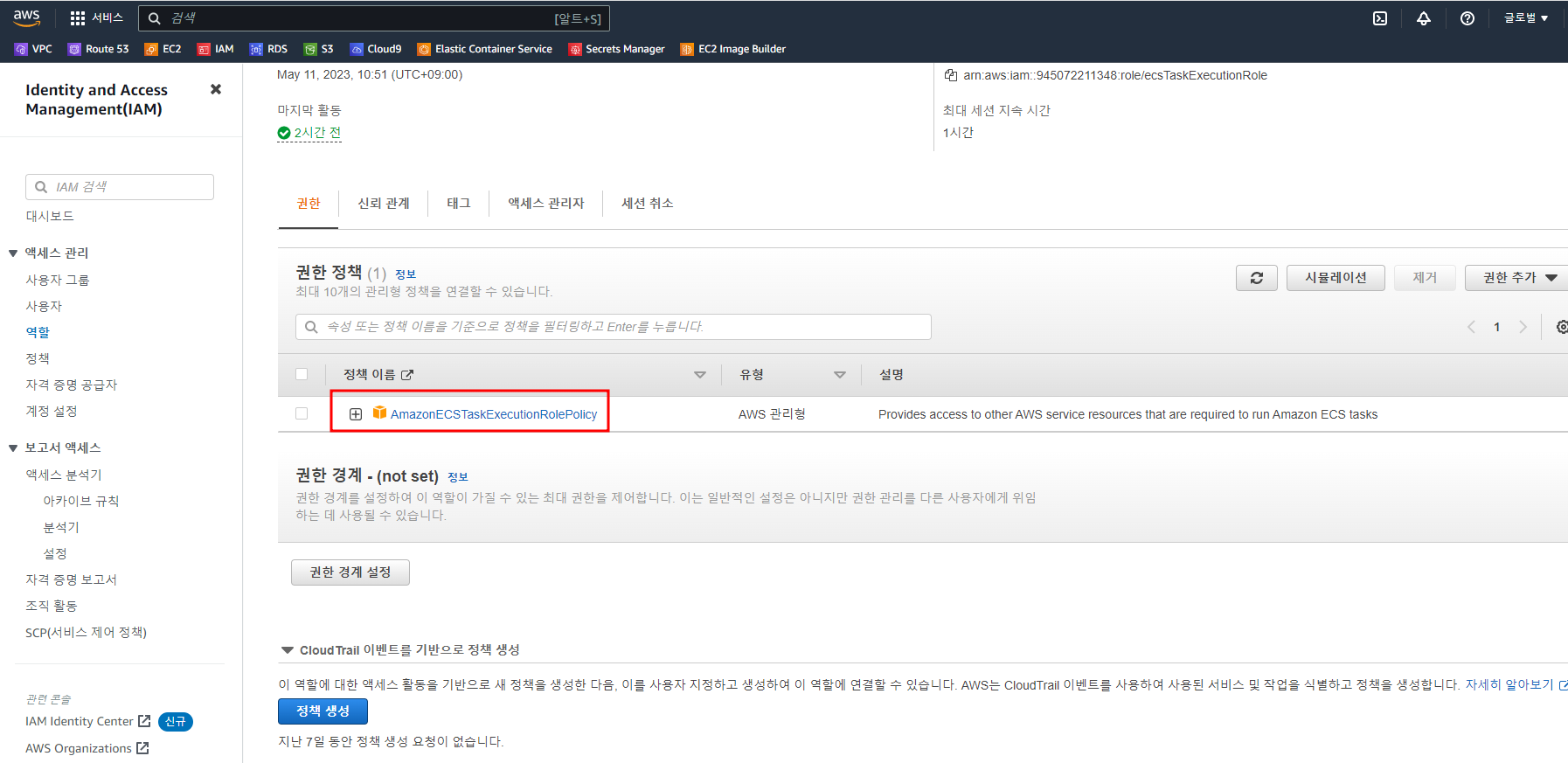Image resolution: width=1568 pixels, height=763 pixels.
Task: Click the 권한 경계 설정 button
Action: tap(350, 572)
